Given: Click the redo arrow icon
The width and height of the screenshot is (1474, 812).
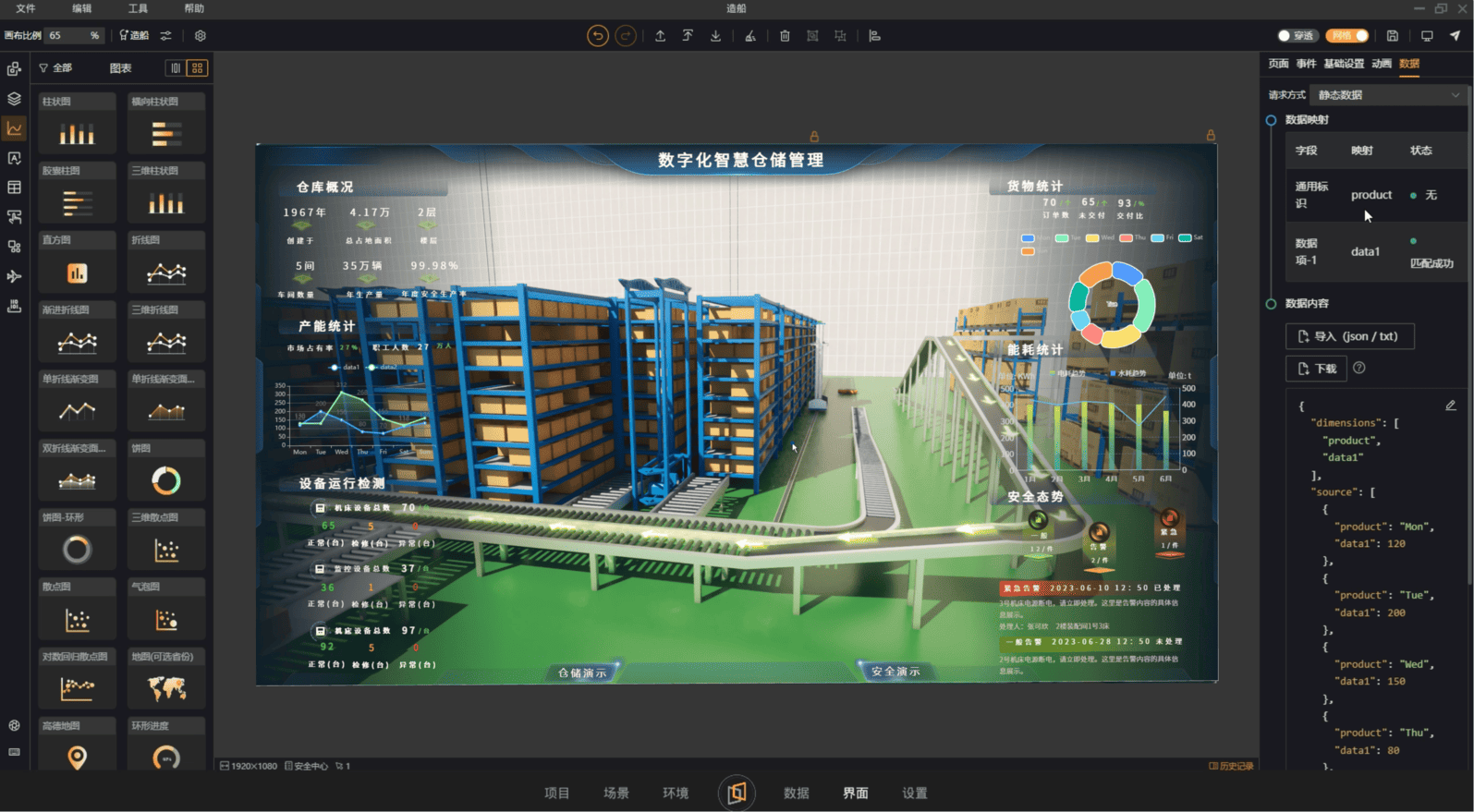Looking at the screenshot, I should (626, 36).
